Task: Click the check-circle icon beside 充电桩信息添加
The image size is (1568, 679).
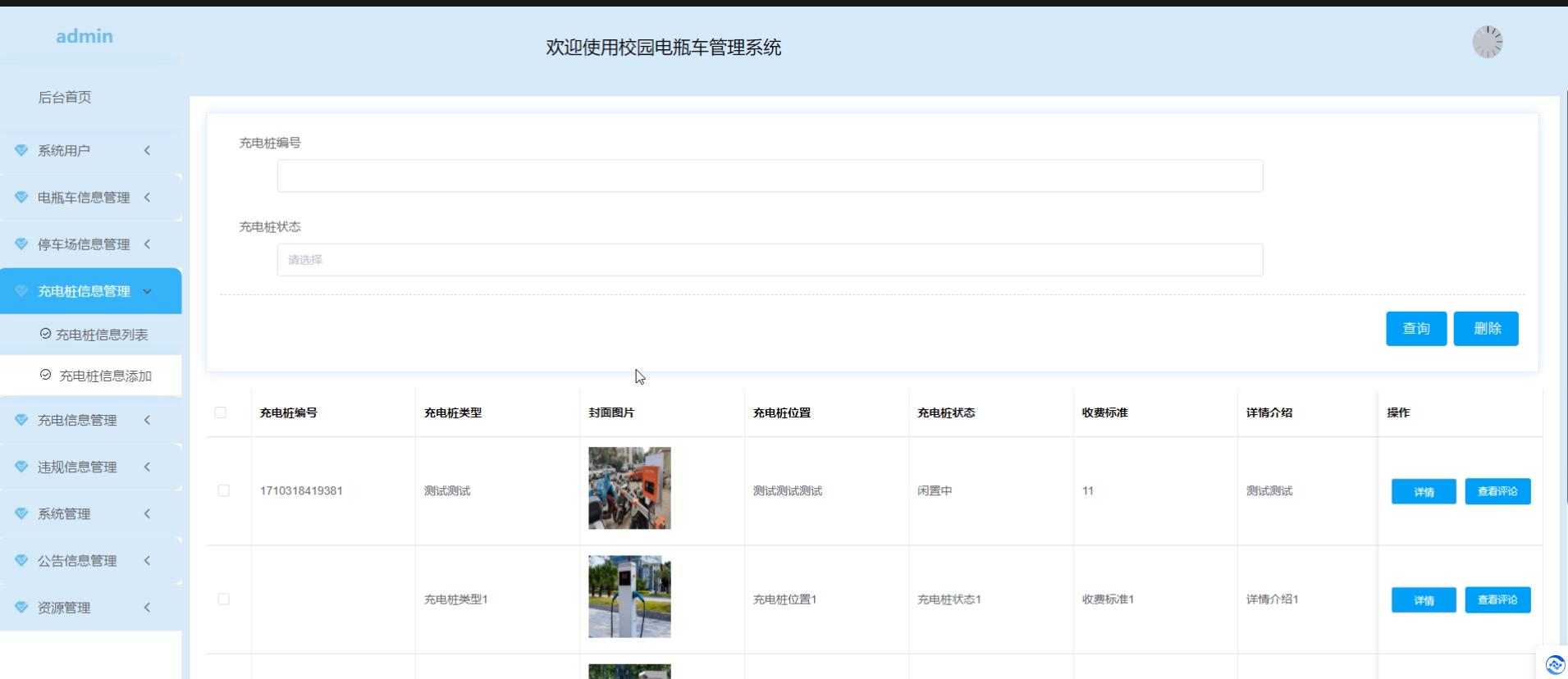Action: click(46, 375)
